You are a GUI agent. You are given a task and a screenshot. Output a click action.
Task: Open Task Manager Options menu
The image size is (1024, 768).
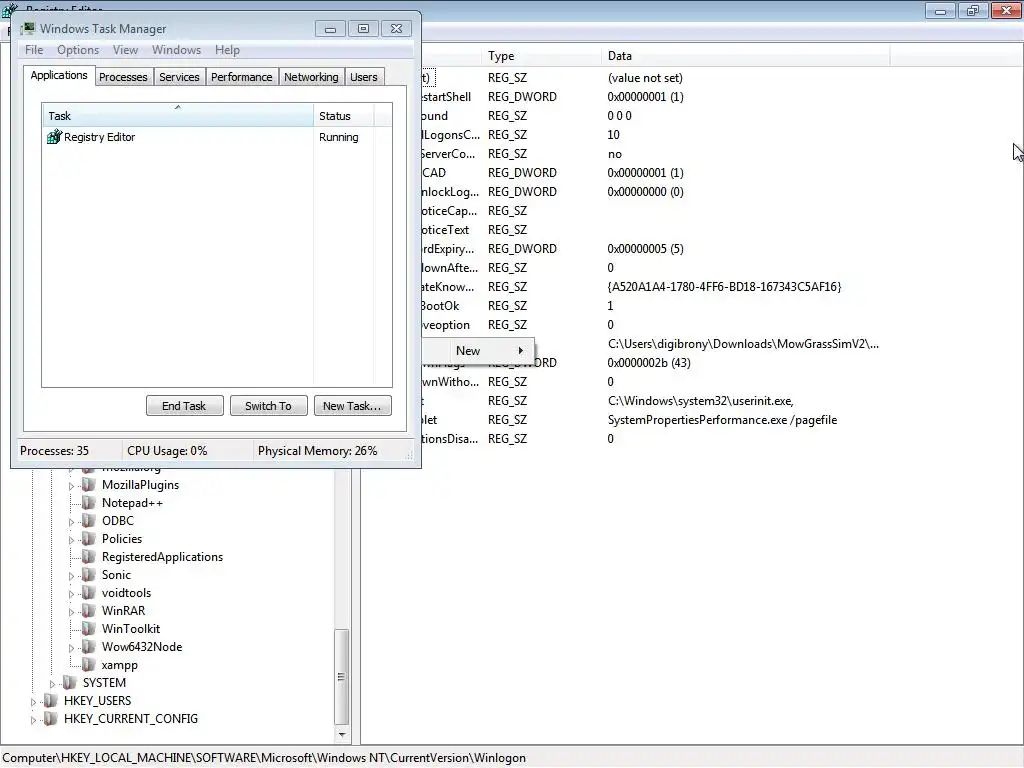(78, 50)
